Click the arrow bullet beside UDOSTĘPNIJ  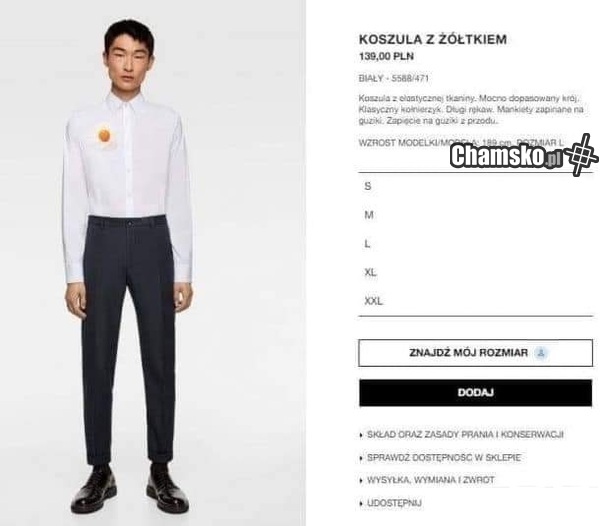coord(361,503)
